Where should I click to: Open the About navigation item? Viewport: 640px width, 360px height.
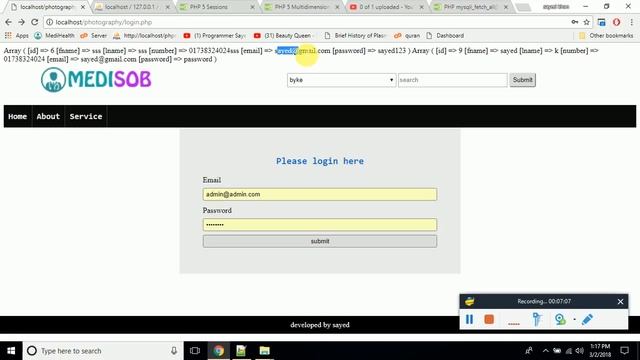tap(48, 116)
